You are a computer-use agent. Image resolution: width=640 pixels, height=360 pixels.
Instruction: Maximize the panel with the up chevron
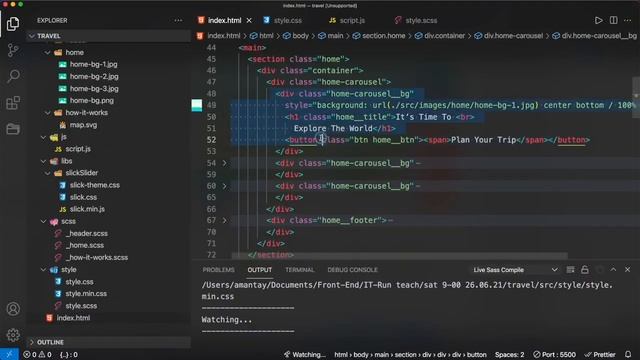(x=613, y=270)
